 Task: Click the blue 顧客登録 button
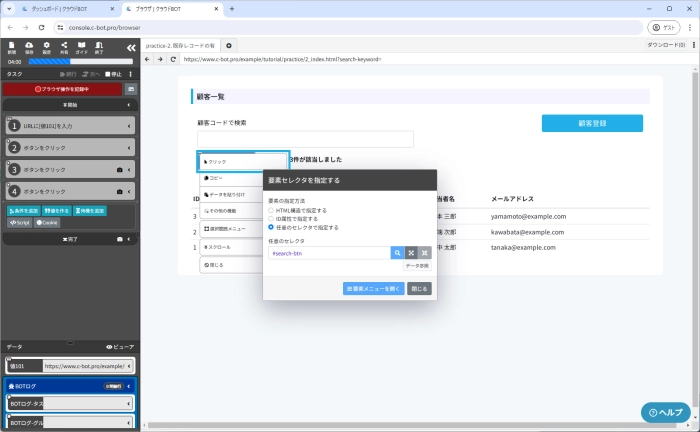(x=592, y=123)
